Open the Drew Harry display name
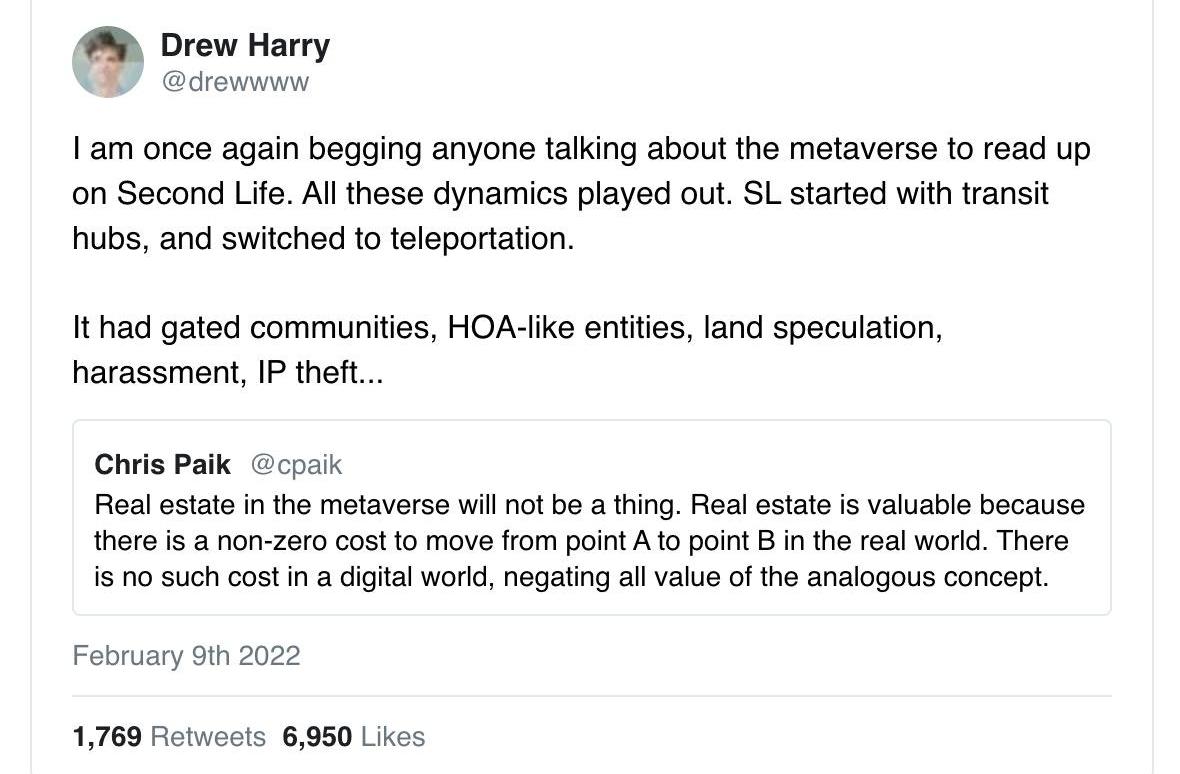The width and height of the screenshot is (1180, 774). click(245, 45)
